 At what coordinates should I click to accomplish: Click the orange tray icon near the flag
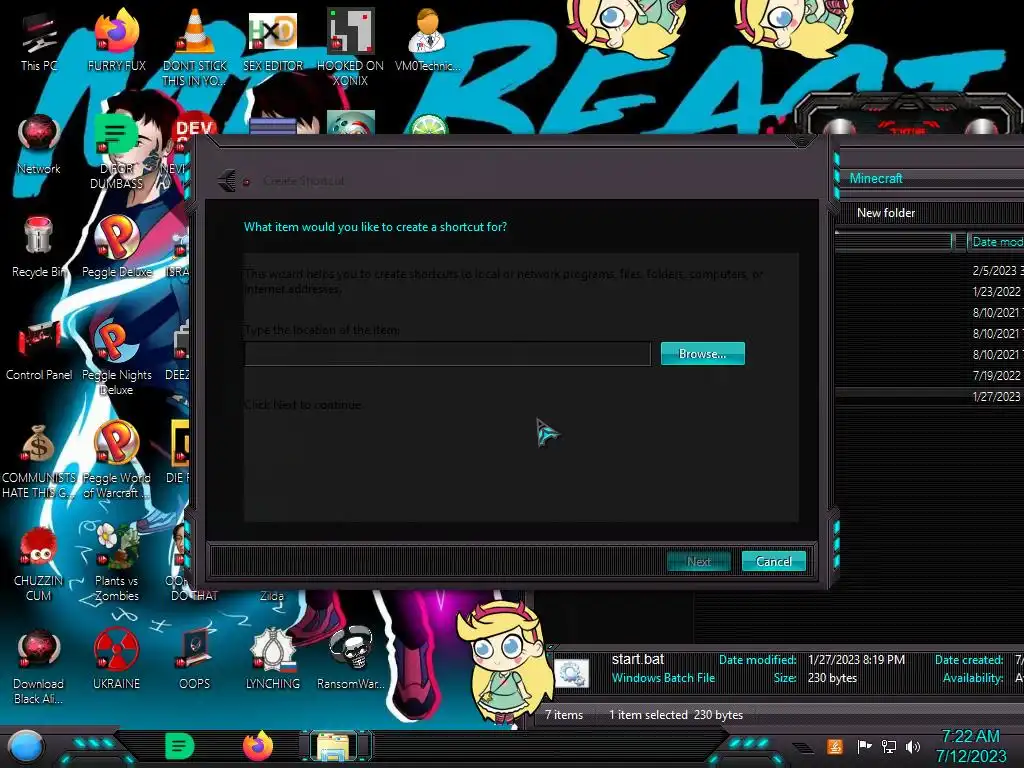tap(835, 746)
